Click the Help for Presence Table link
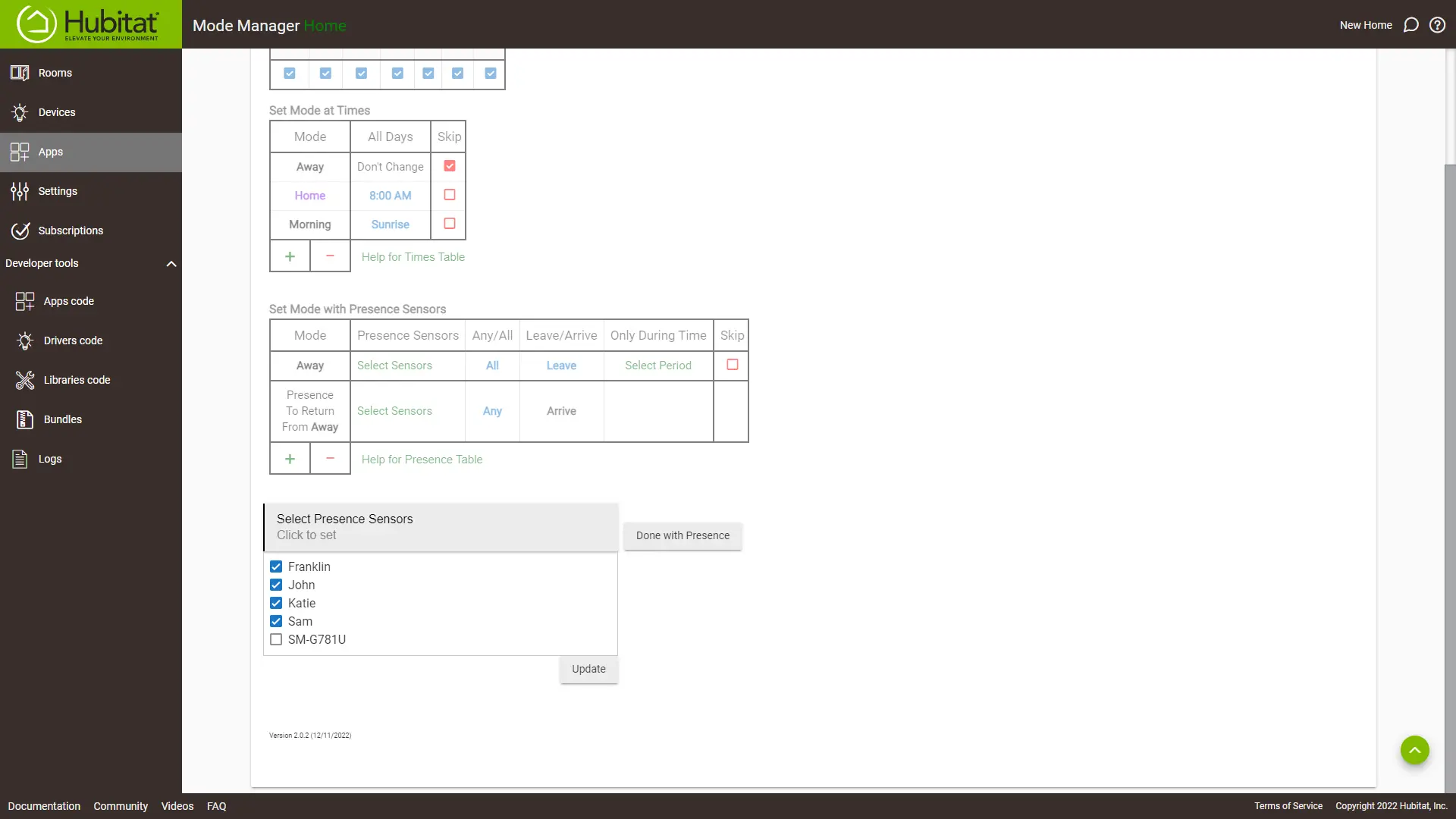Image resolution: width=1456 pixels, height=819 pixels. pyautogui.click(x=422, y=459)
